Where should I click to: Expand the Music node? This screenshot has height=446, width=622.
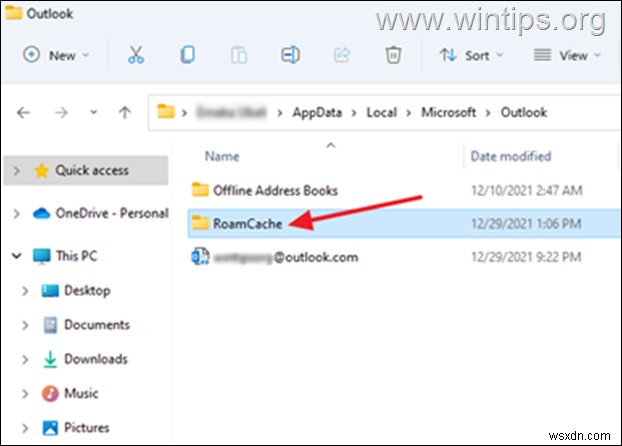click(25, 394)
